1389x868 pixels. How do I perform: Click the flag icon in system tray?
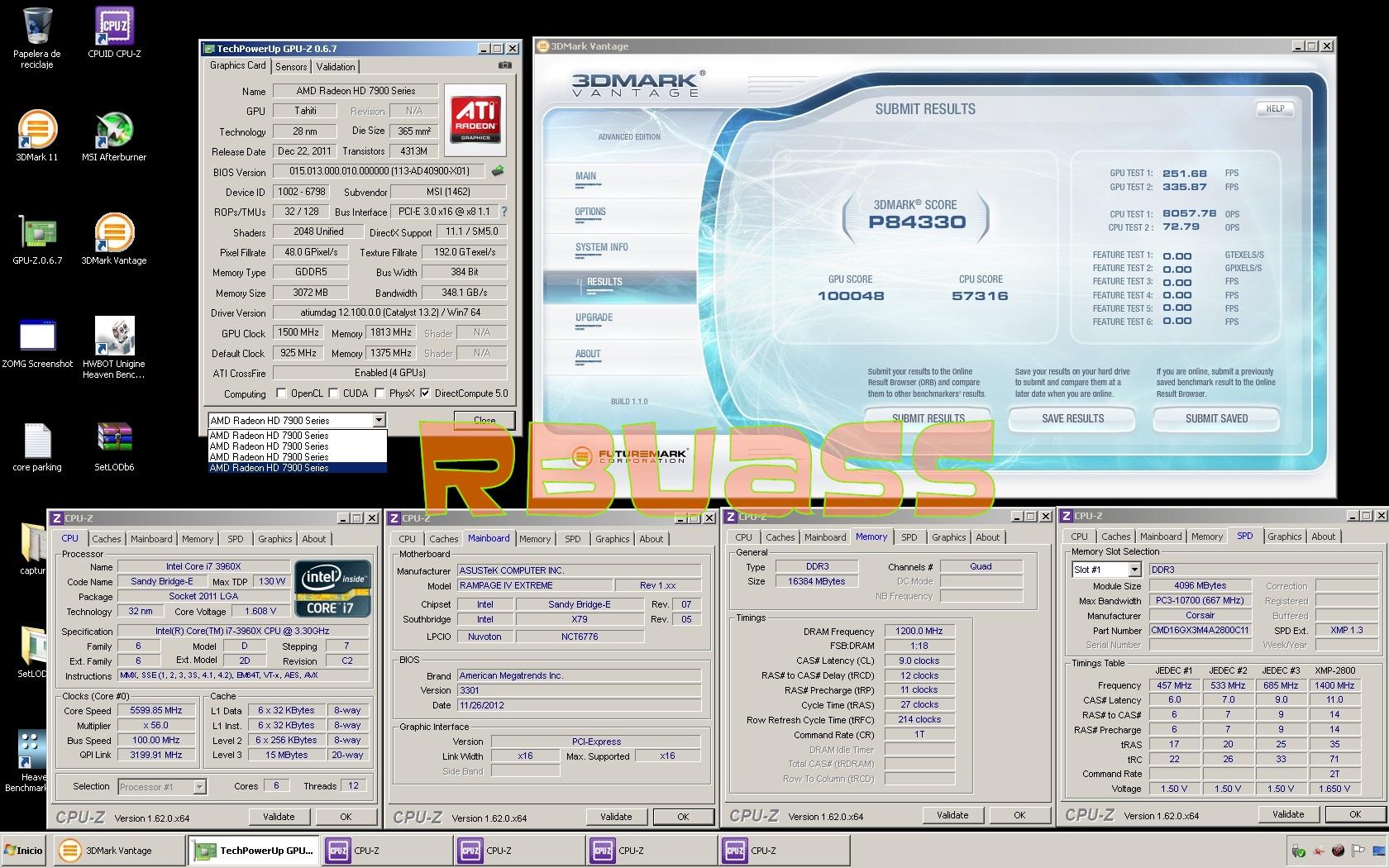1359,851
